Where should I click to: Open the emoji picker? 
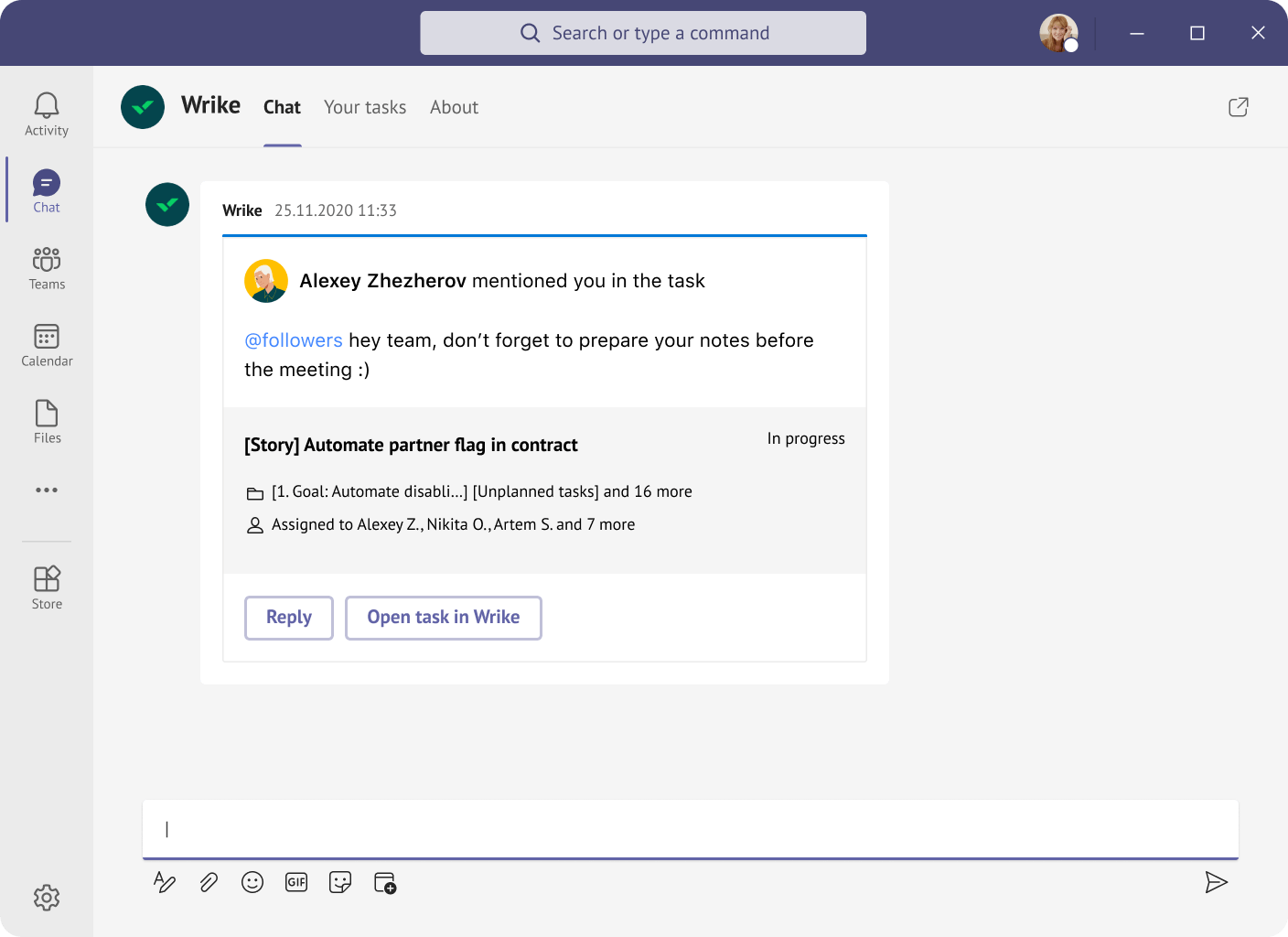tap(252, 882)
